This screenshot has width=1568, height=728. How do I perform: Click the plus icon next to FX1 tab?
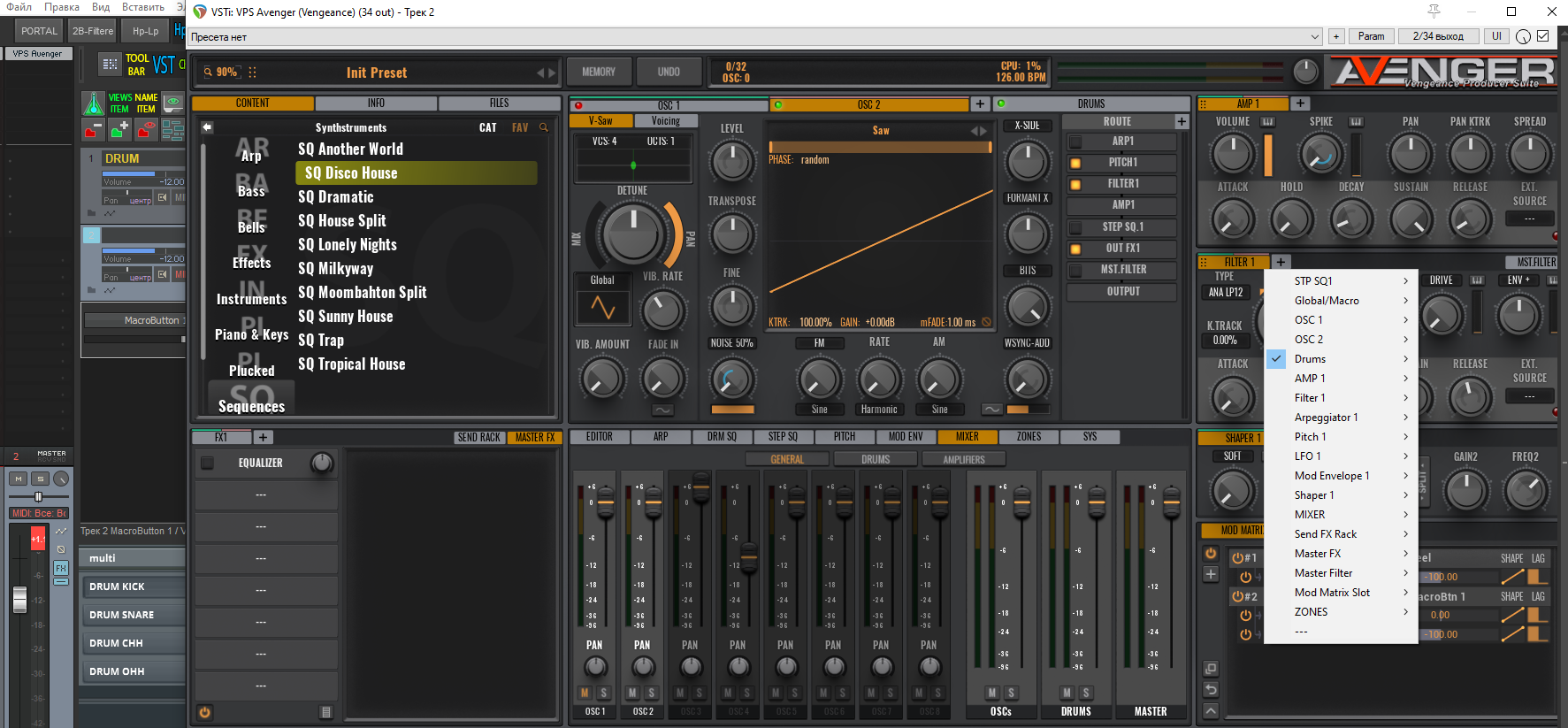(x=263, y=437)
